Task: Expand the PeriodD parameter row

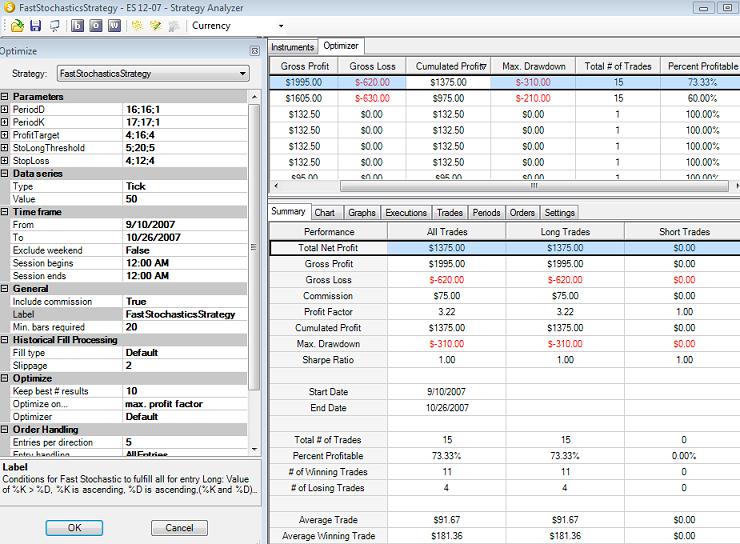Action: click(4, 109)
